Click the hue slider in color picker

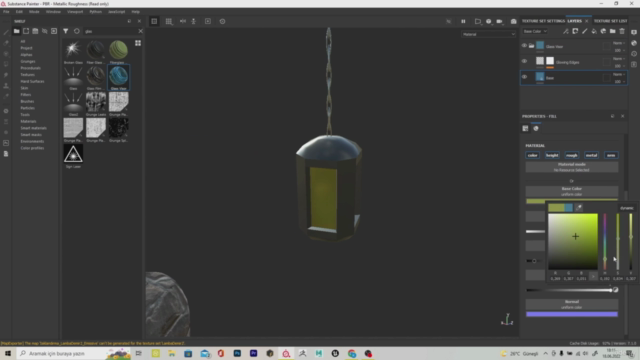[x=605, y=241]
